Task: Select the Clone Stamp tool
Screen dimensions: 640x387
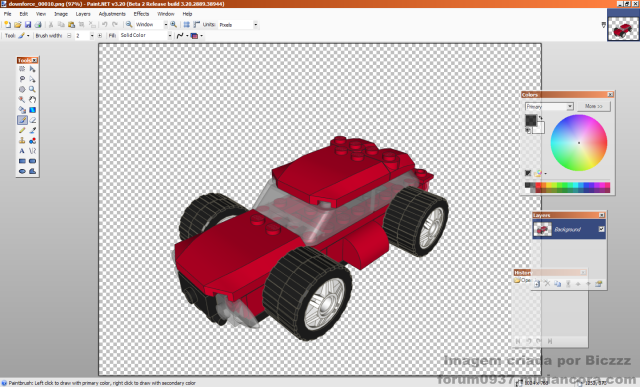Action: tap(22, 140)
